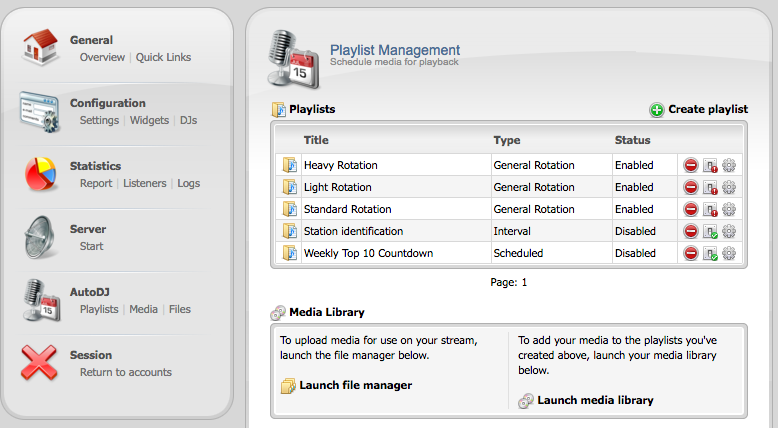778x428 pixels.
Task: Click the Server satellite dish icon
Action: [x=40, y=237]
